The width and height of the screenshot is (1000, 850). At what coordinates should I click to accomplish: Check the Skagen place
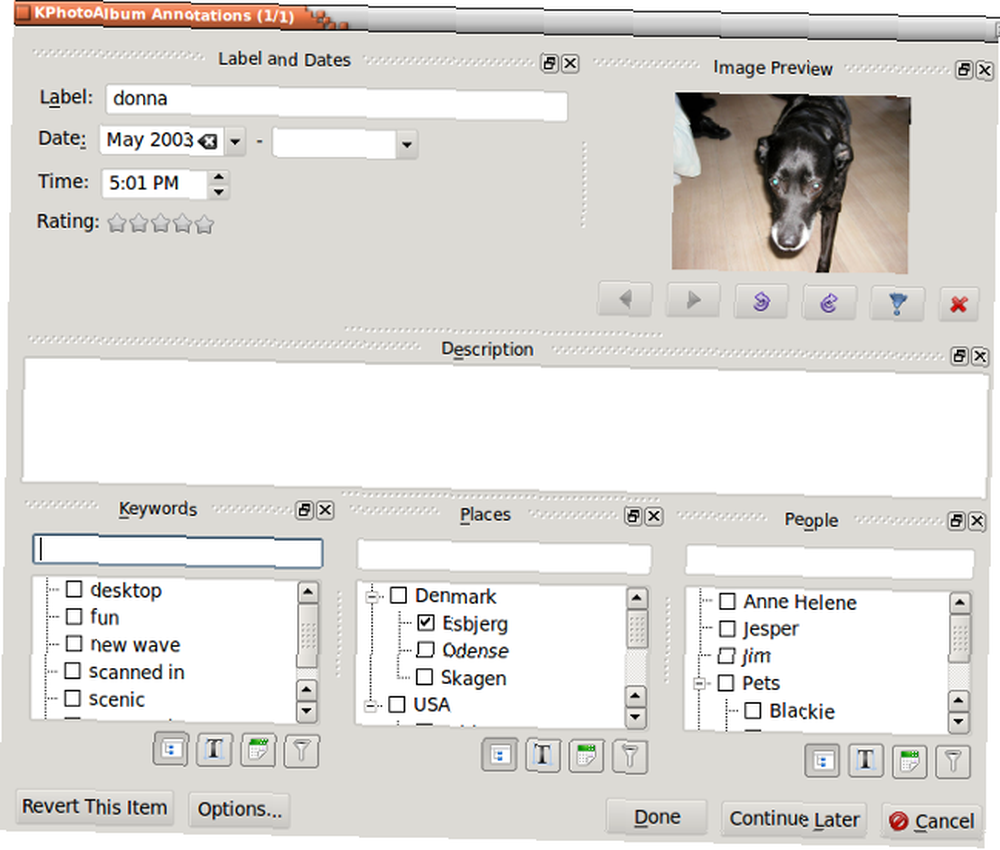coord(424,677)
